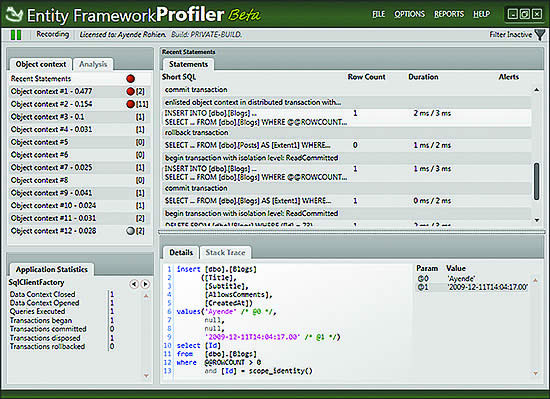Click the Value column header in Details
The image size is (550, 399).
pyautogui.click(x=456, y=268)
